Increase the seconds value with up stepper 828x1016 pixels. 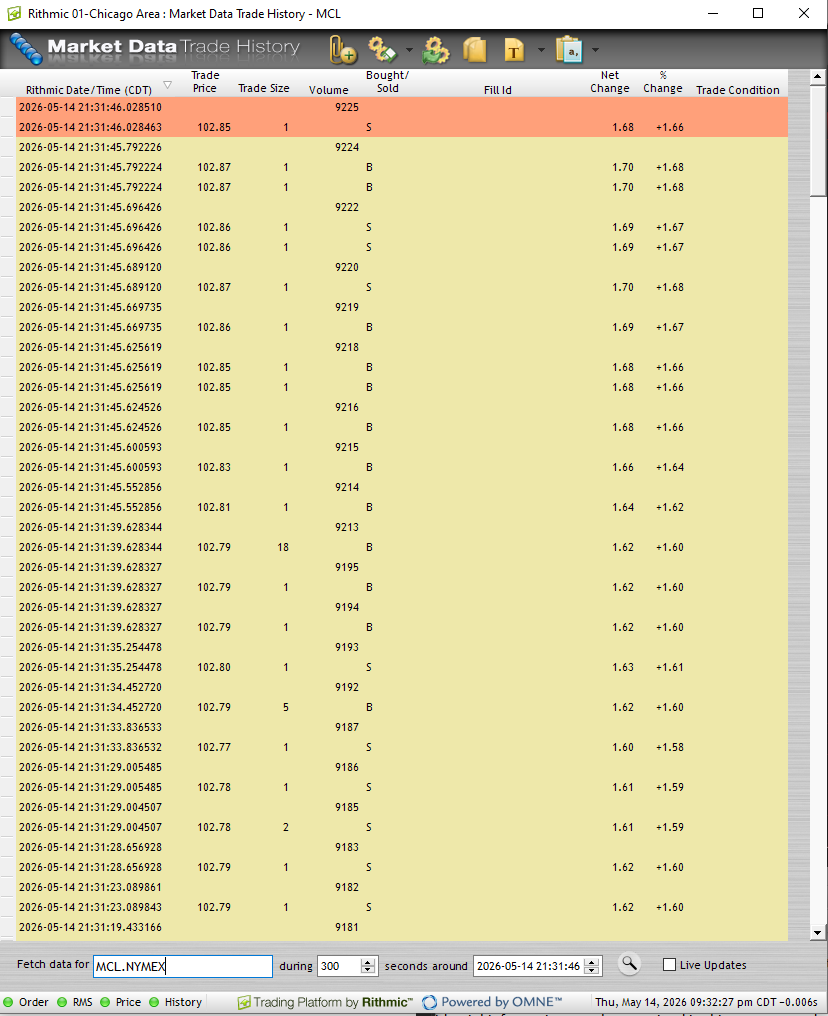coord(368,962)
